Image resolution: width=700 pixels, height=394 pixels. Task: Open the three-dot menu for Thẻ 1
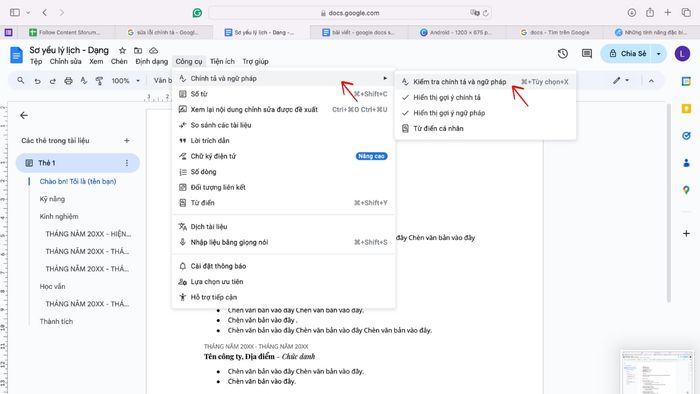[127, 163]
